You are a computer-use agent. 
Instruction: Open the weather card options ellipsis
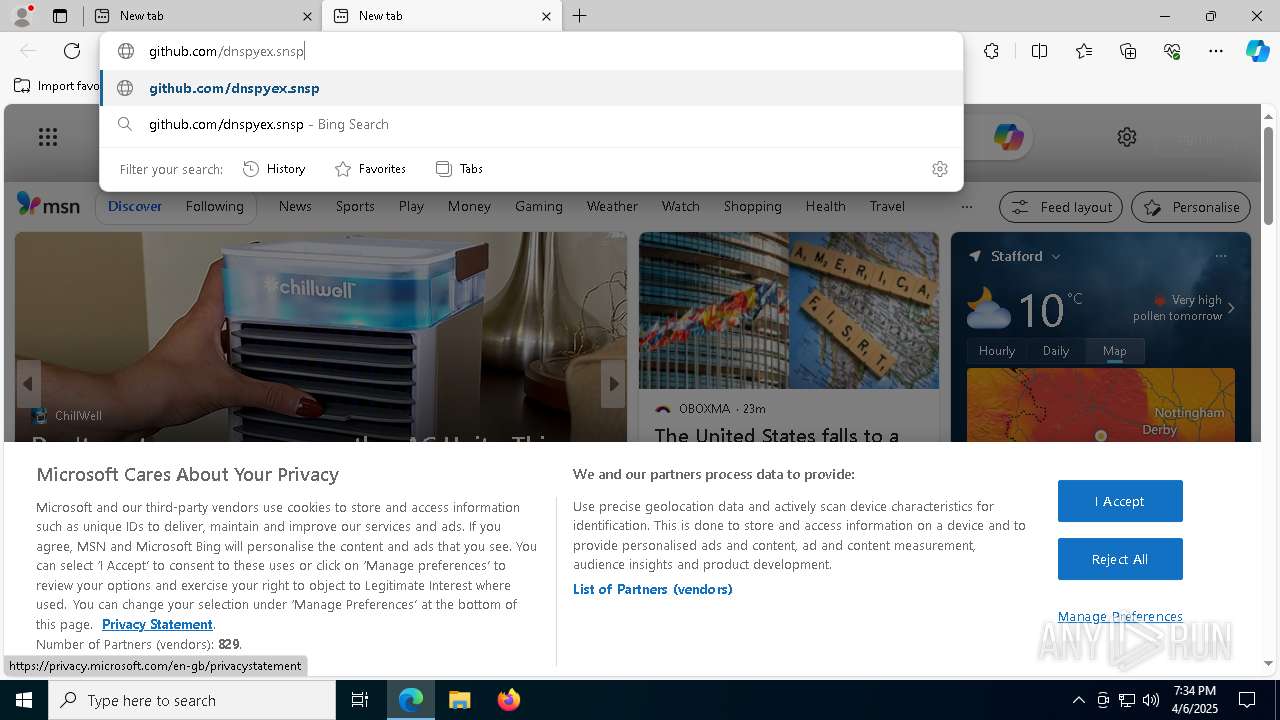coord(1221,256)
